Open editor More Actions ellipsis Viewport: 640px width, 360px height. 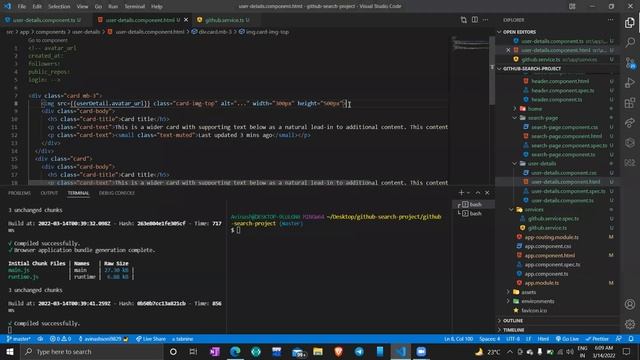pyautogui.click(x=485, y=20)
